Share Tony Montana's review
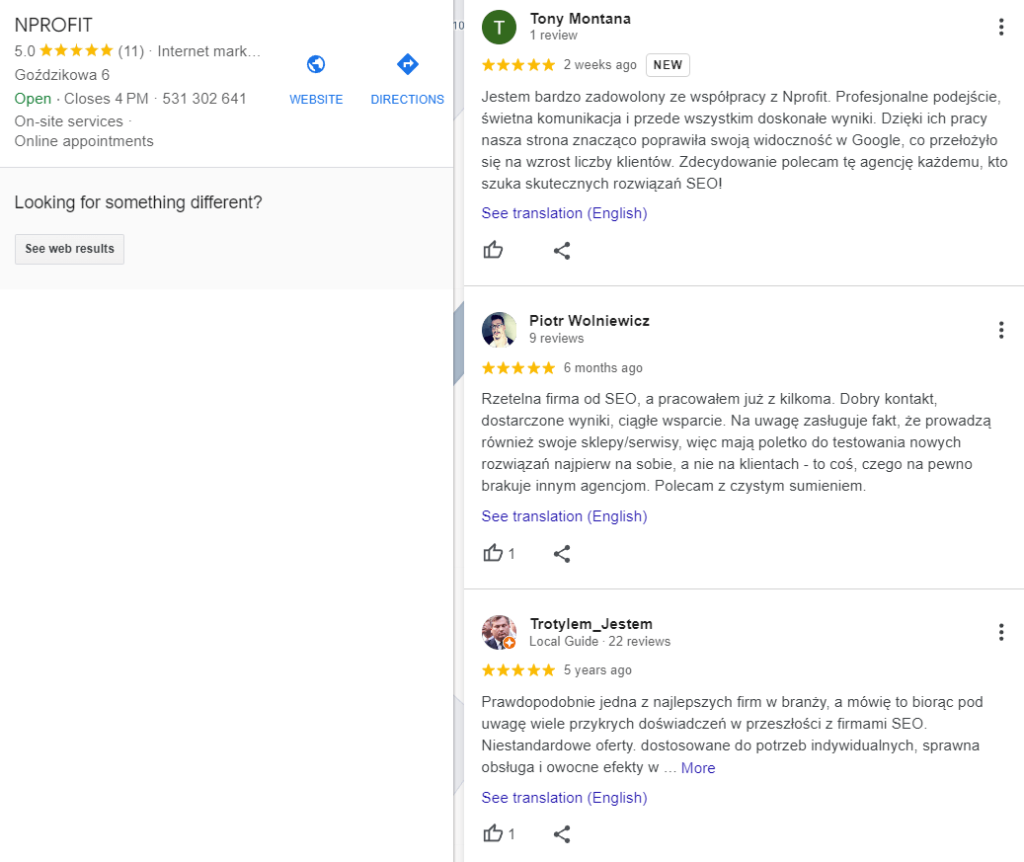 (562, 250)
